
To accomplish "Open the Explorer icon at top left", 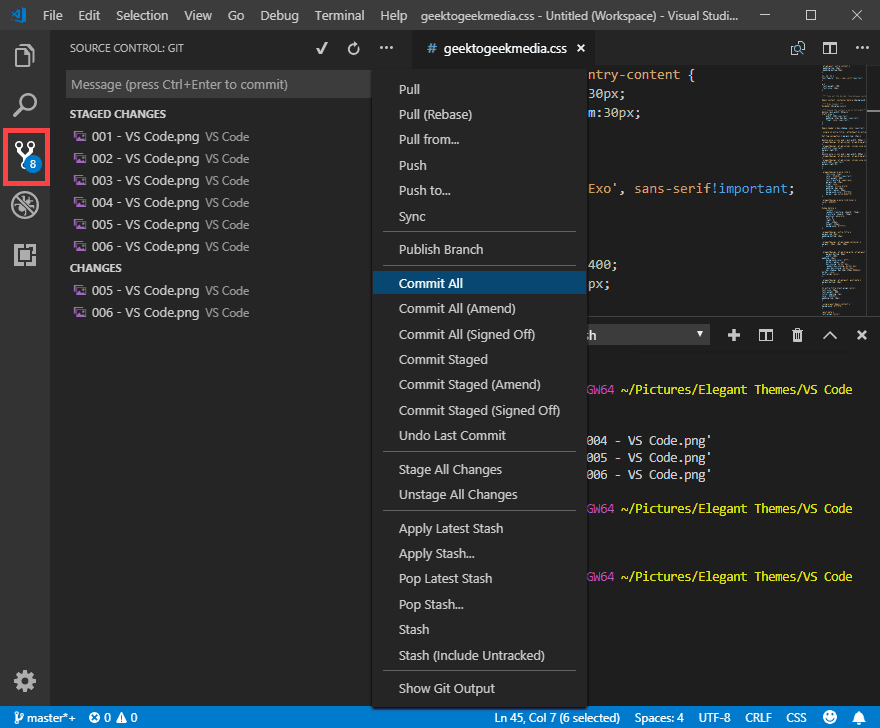I will [25, 56].
